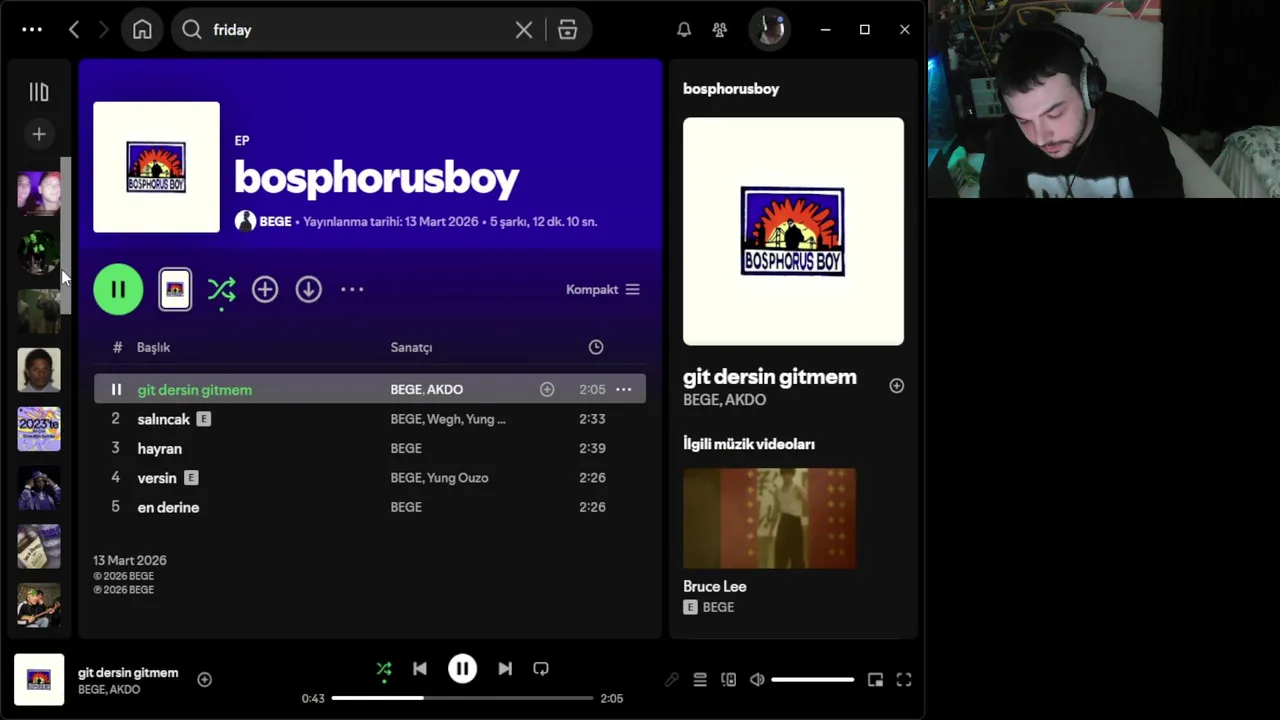Open the mini player
The width and height of the screenshot is (1280, 720).
pyautogui.click(x=875, y=680)
